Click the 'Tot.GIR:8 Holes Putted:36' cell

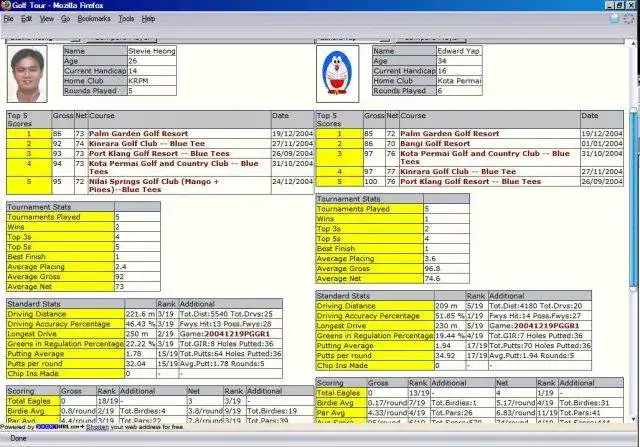[x=230, y=344]
